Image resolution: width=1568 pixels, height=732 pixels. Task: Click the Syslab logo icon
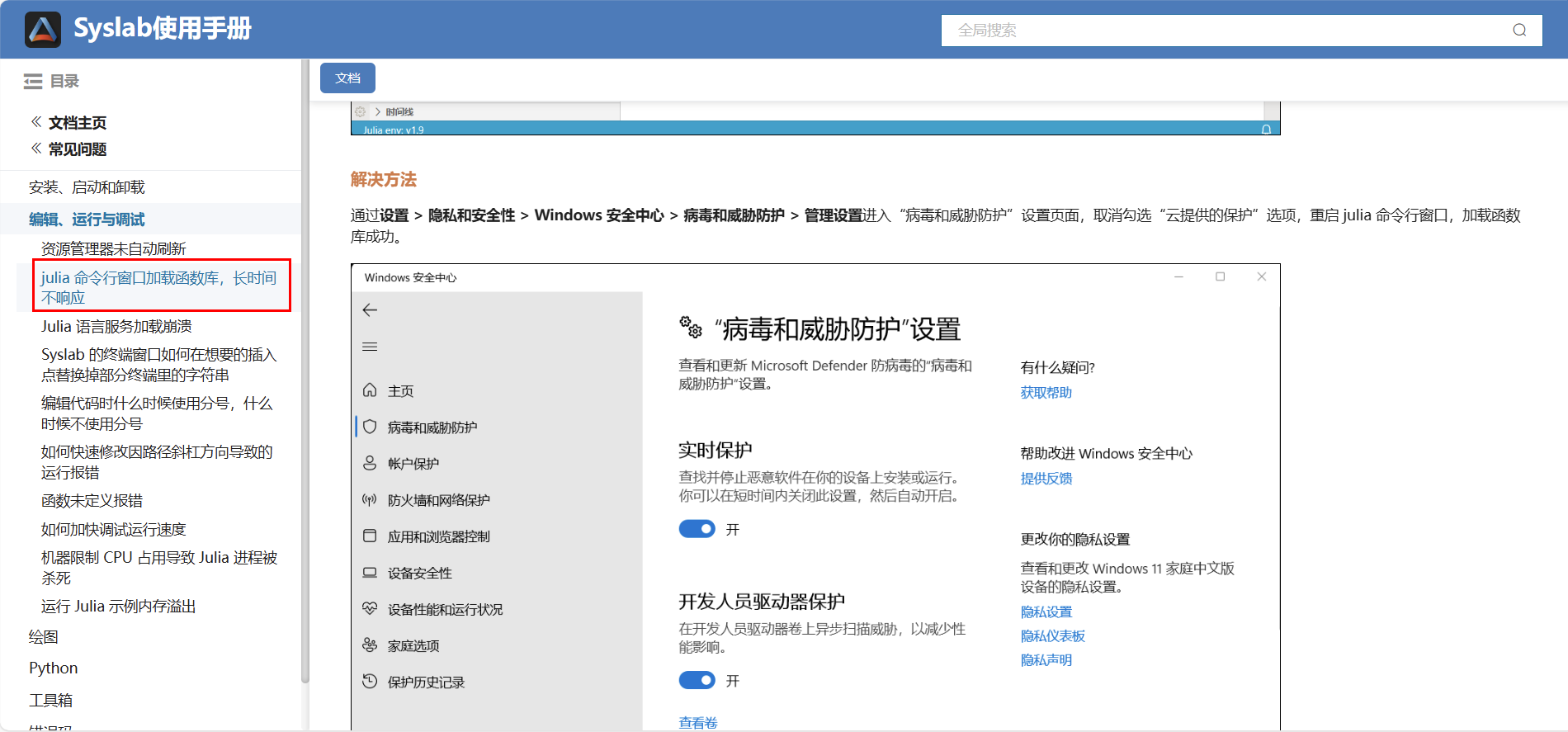[x=43, y=29]
